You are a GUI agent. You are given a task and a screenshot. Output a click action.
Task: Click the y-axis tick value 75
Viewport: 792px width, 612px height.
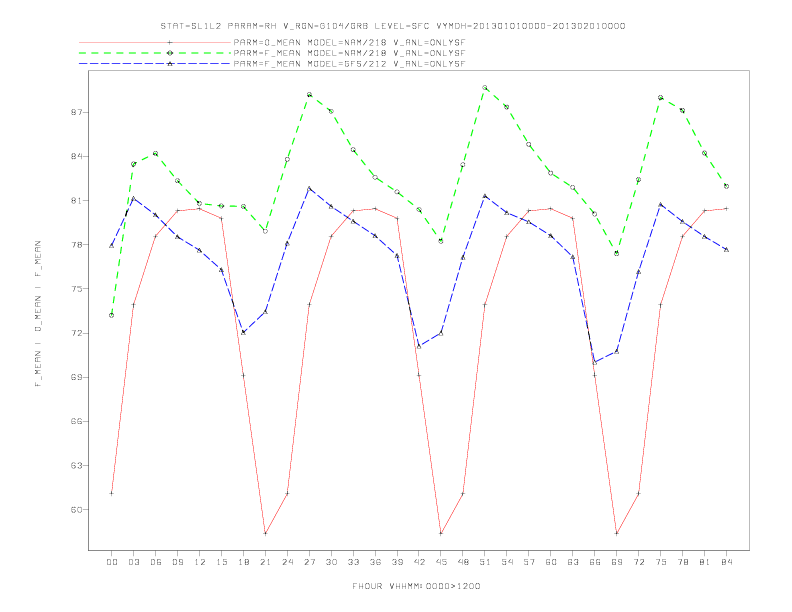pyautogui.click(x=76, y=289)
